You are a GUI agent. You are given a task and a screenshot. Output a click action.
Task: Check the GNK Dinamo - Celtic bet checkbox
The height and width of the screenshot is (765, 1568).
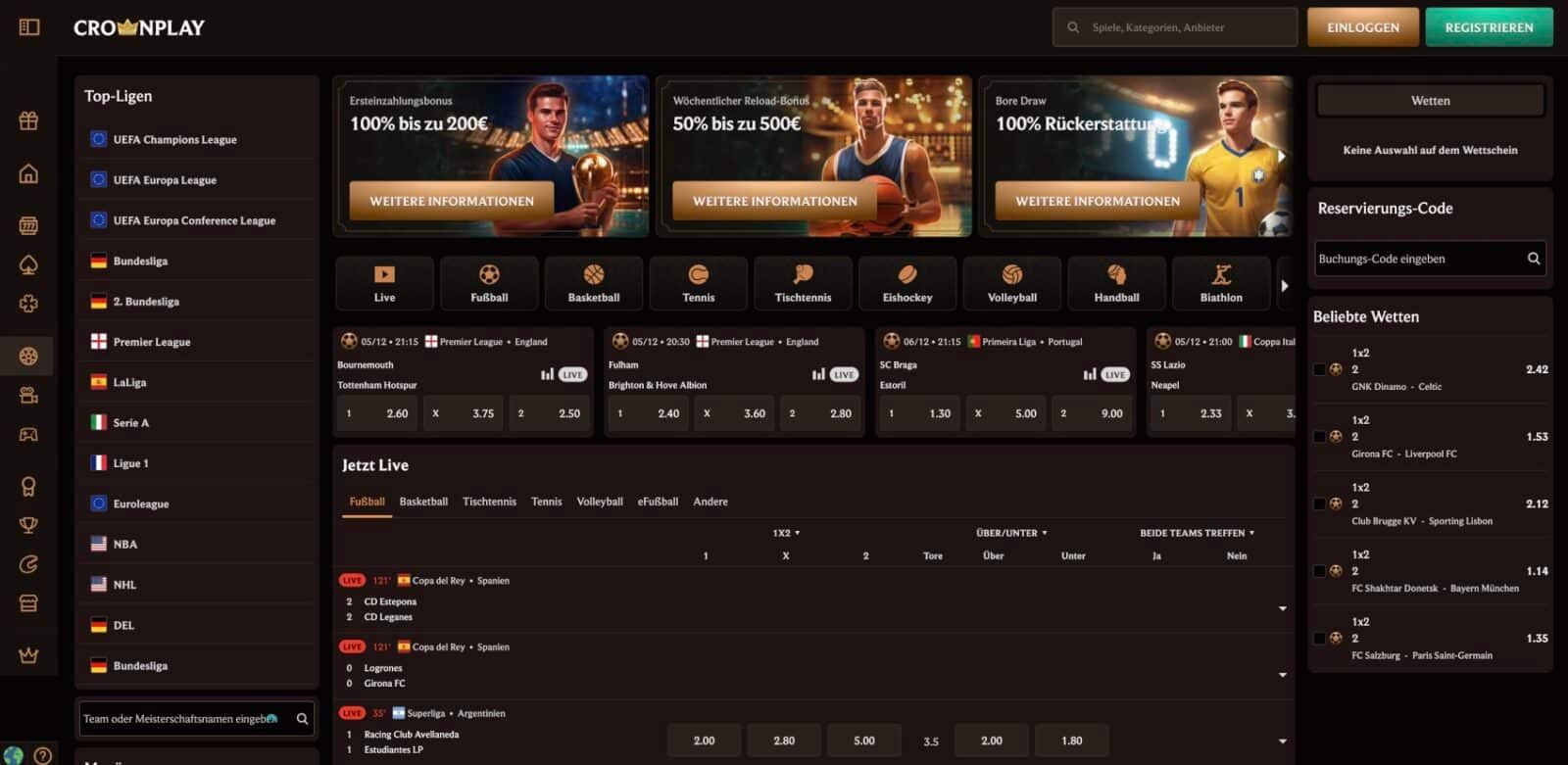(x=1319, y=369)
